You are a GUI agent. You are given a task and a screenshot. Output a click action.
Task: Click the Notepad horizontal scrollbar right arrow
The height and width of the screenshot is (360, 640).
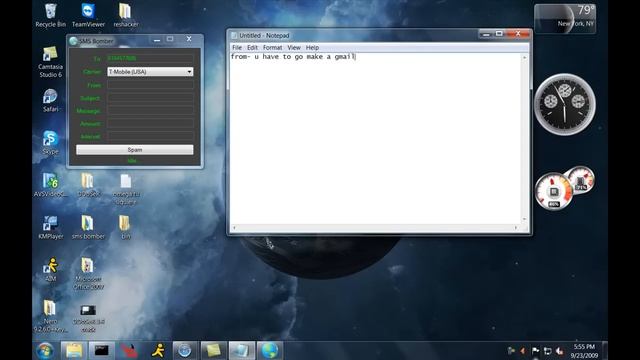click(516, 228)
